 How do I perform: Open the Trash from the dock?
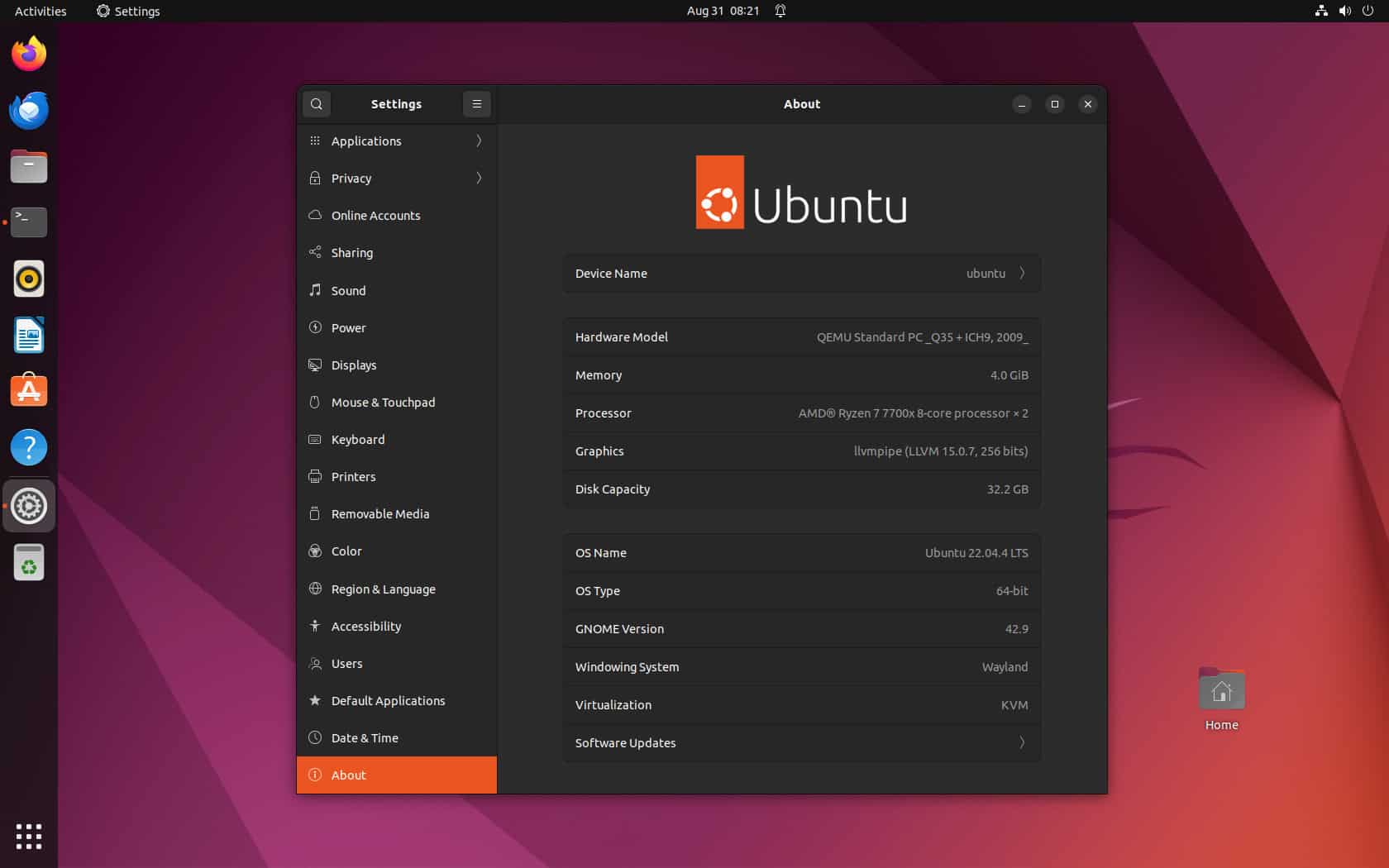tap(29, 563)
